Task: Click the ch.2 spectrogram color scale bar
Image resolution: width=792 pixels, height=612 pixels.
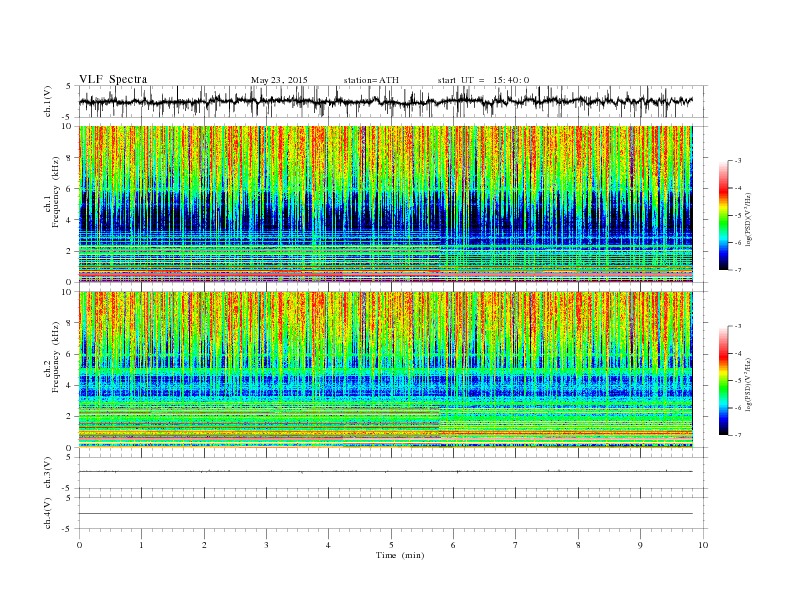Action: point(724,380)
